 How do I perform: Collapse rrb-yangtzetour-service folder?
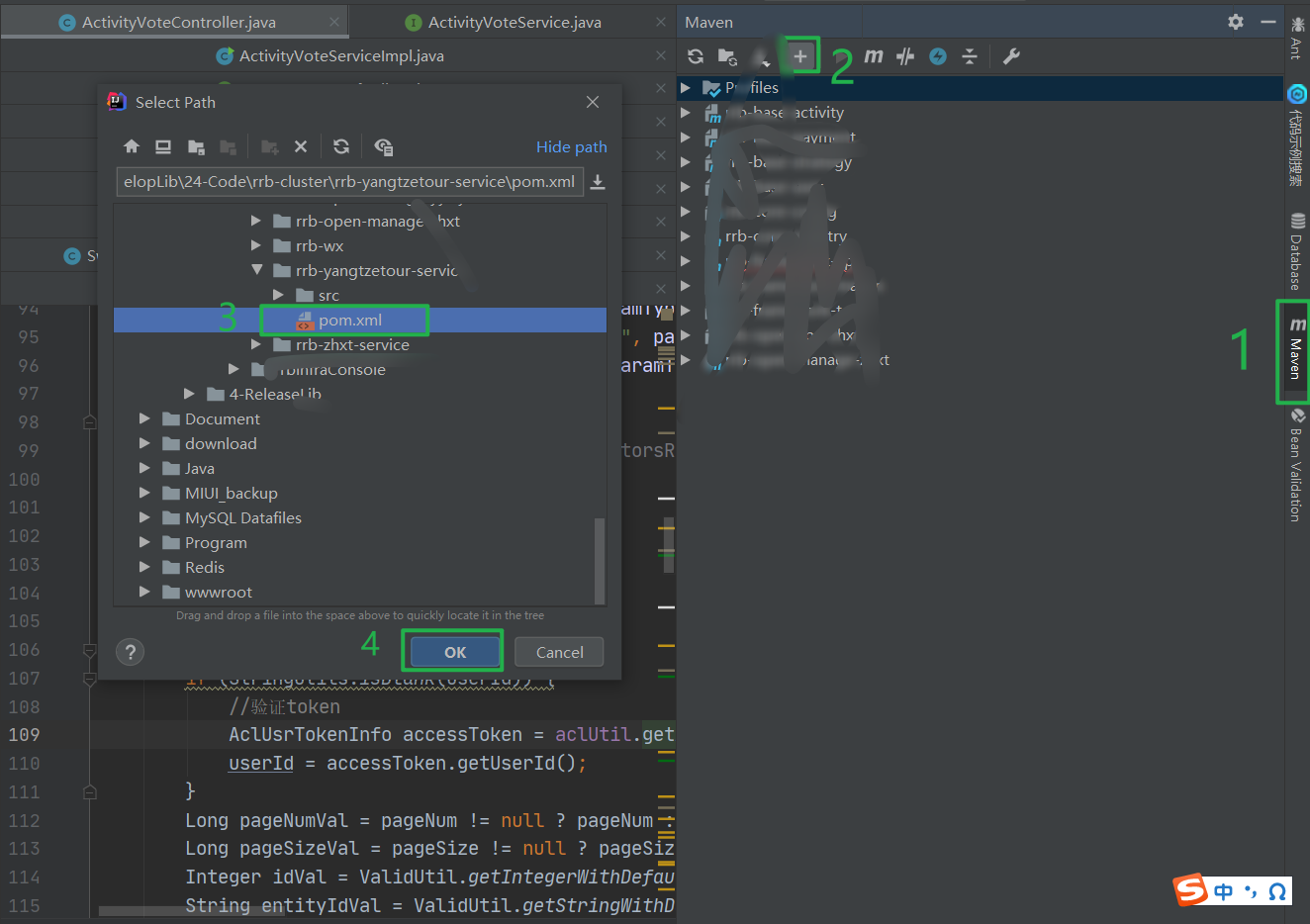click(257, 269)
